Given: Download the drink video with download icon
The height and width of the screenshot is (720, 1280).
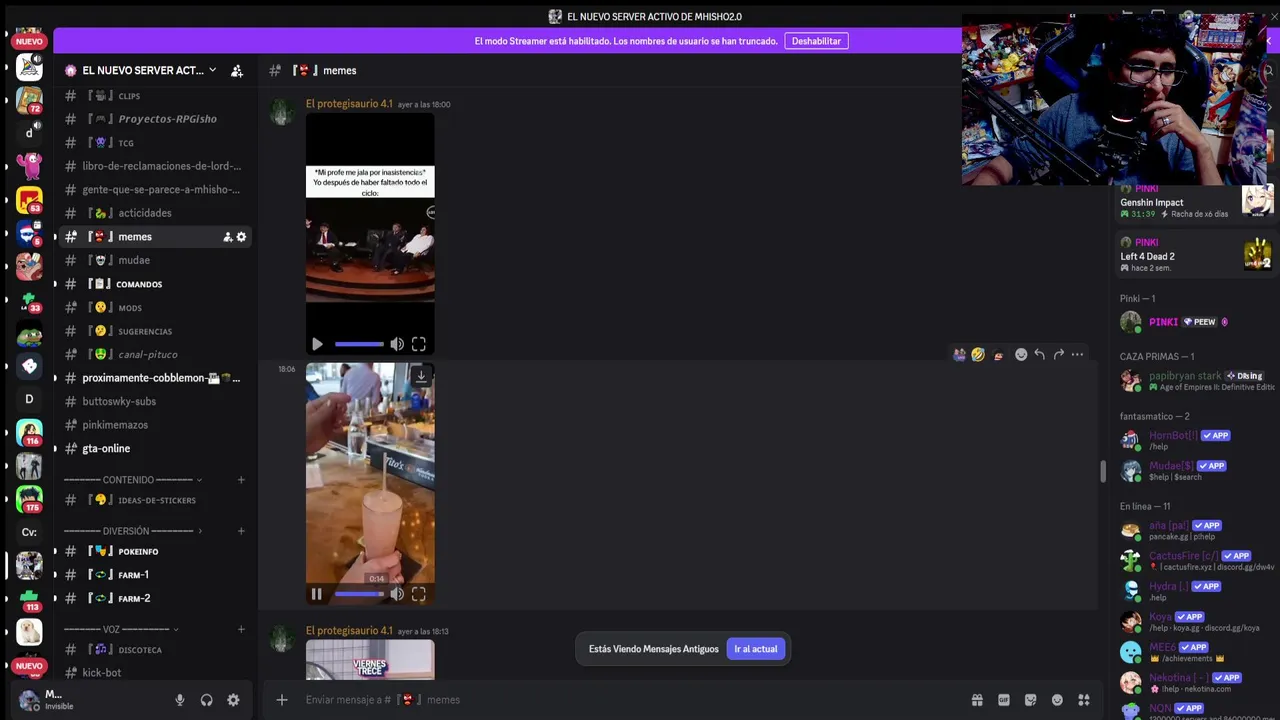Looking at the screenshot, I should click(421, 376).
